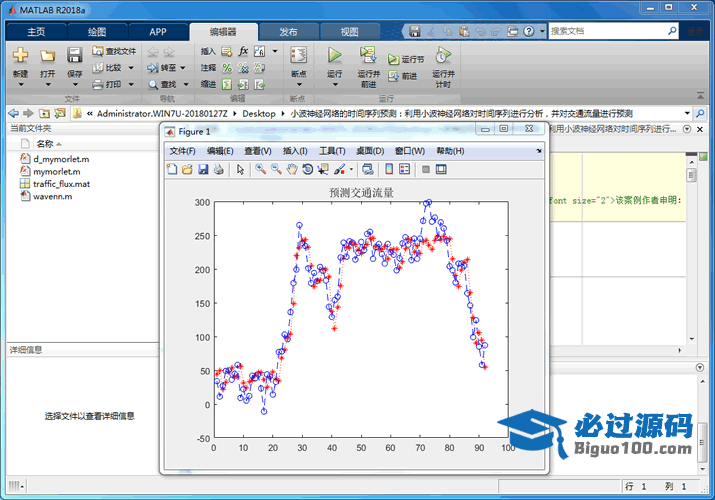Expand the 转至 dropdown arrow
The width and height of the screenshot is (715, 500).
click(183, 68)
